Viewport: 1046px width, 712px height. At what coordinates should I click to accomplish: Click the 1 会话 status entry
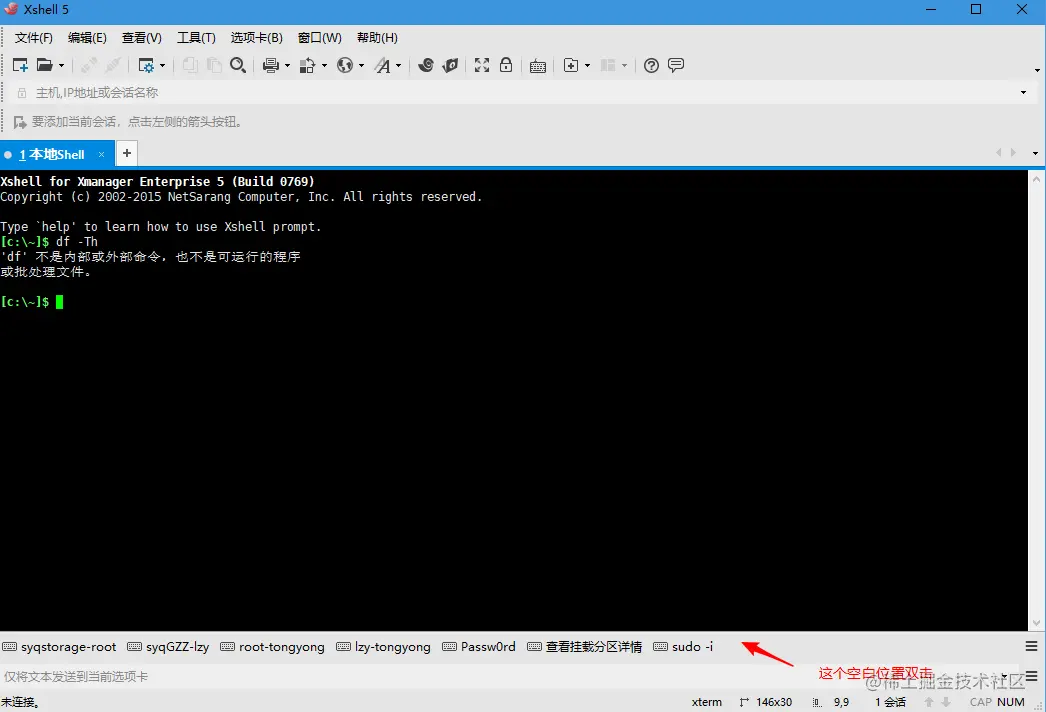891,702
